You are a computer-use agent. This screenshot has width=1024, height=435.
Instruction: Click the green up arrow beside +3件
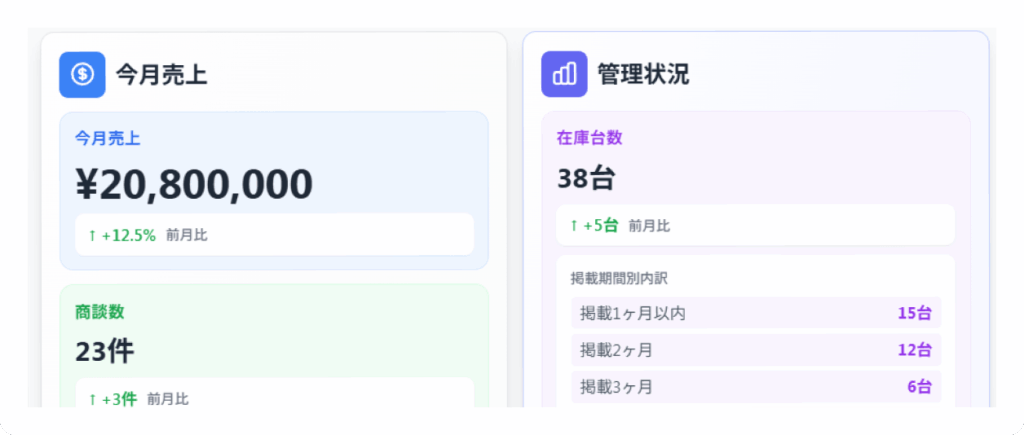tap(92, 398)
